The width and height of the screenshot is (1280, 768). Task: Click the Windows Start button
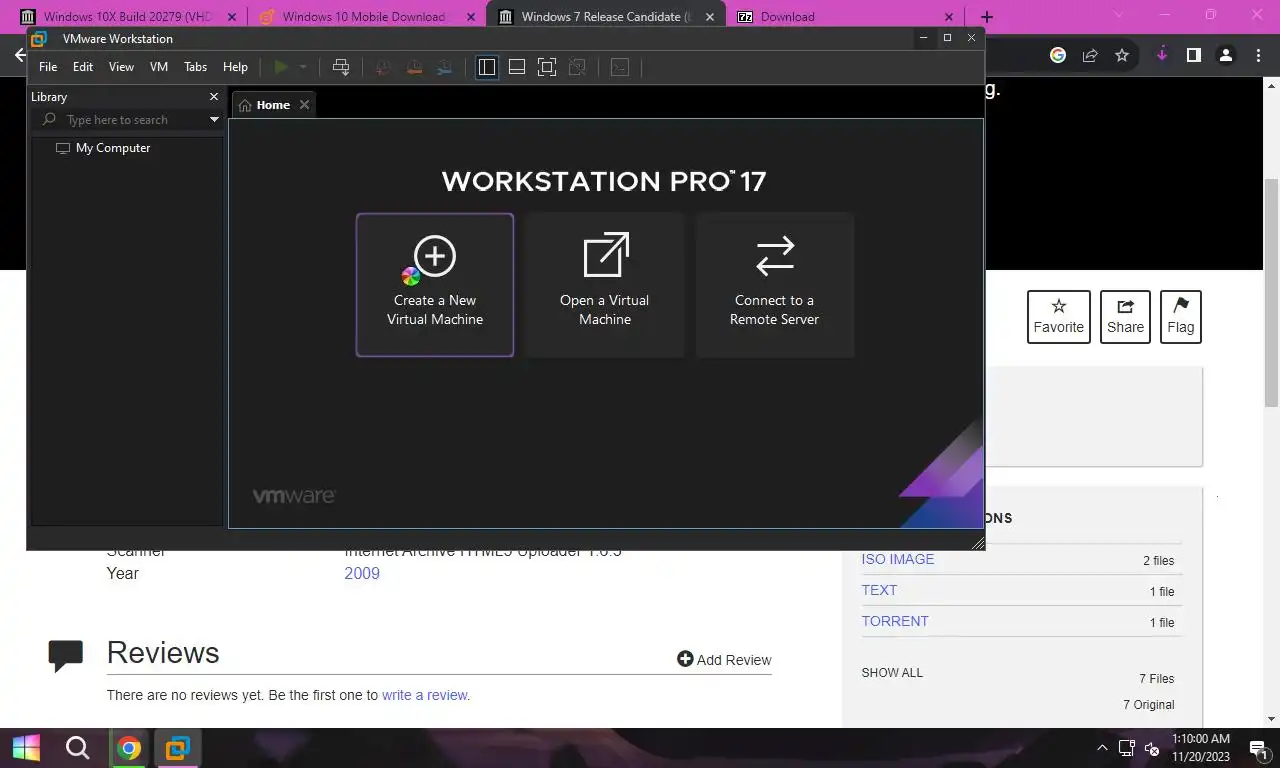pyautogui.click(x=26, y=748)
